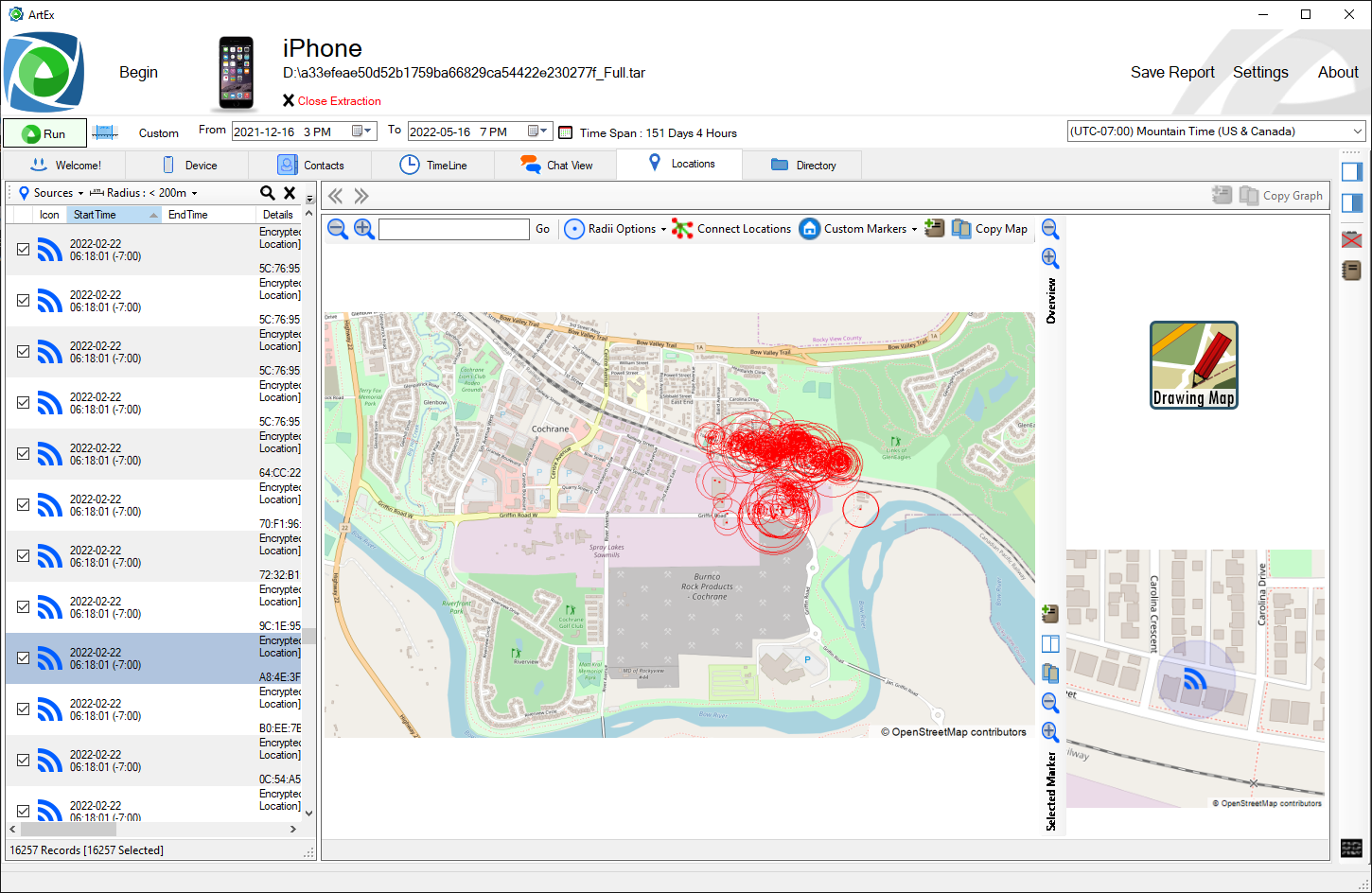Click the Connect Locations node icon
The width and height of the screenshot is (1372, 893).
coord(682,229)
